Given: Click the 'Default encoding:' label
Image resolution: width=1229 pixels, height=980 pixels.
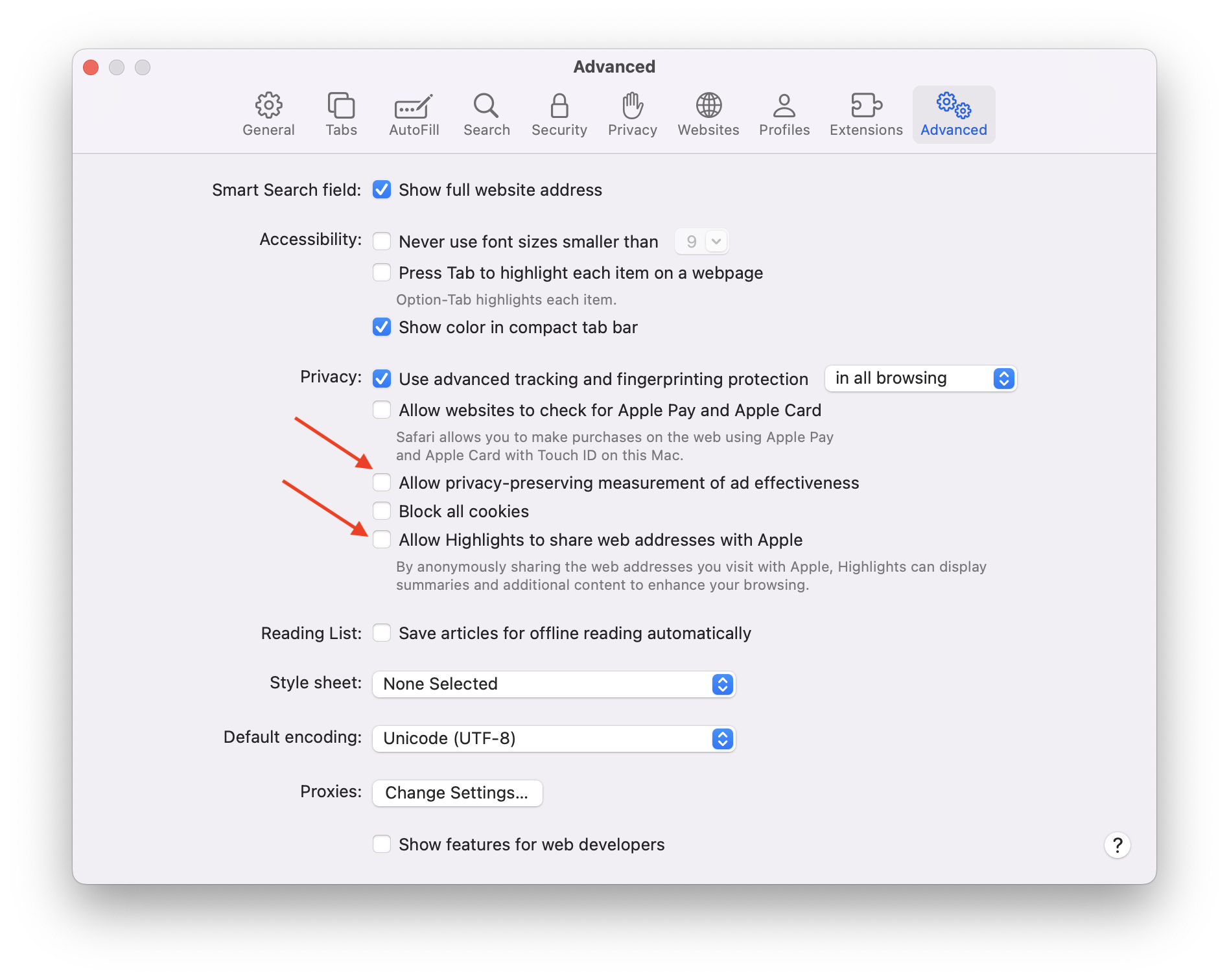Looking at the screenshot, I should coord(292,738).
